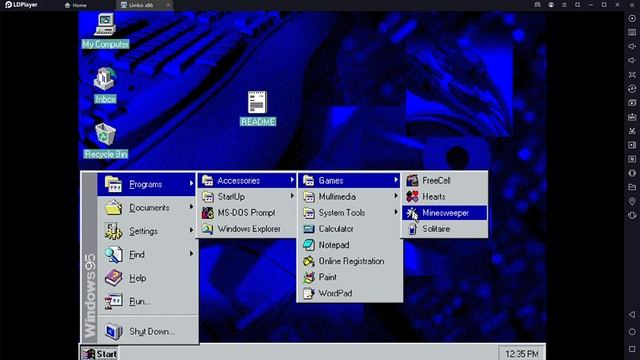Click LDPlayer sidebar location pin icon

[x=632, y=201]
